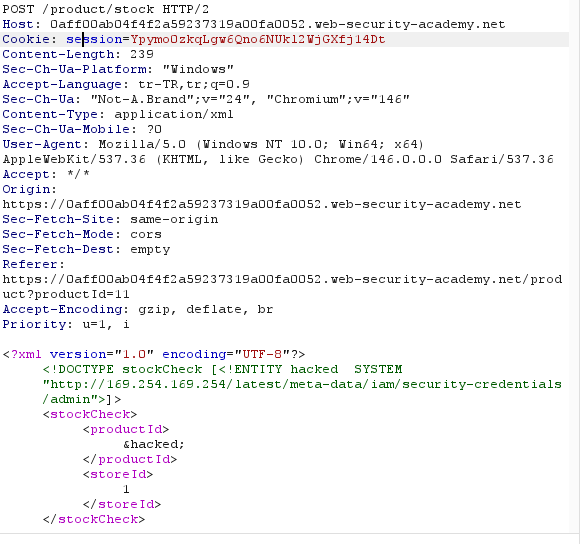This screenshot has width=580, height=544.
Task: Click the closing storeId tag
Action: [122, 504]
